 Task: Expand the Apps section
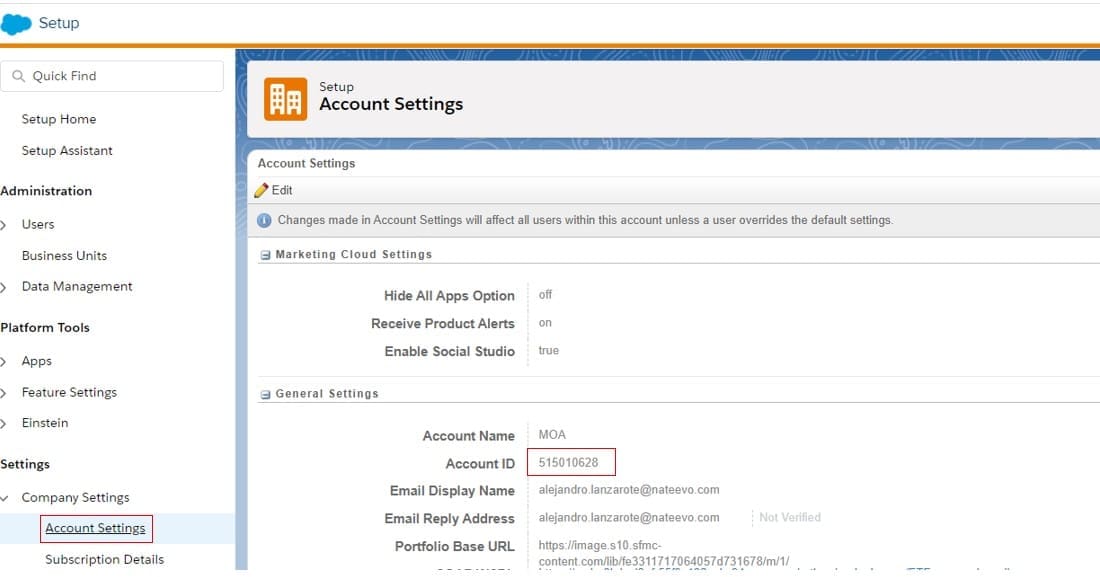coord(5,362)
